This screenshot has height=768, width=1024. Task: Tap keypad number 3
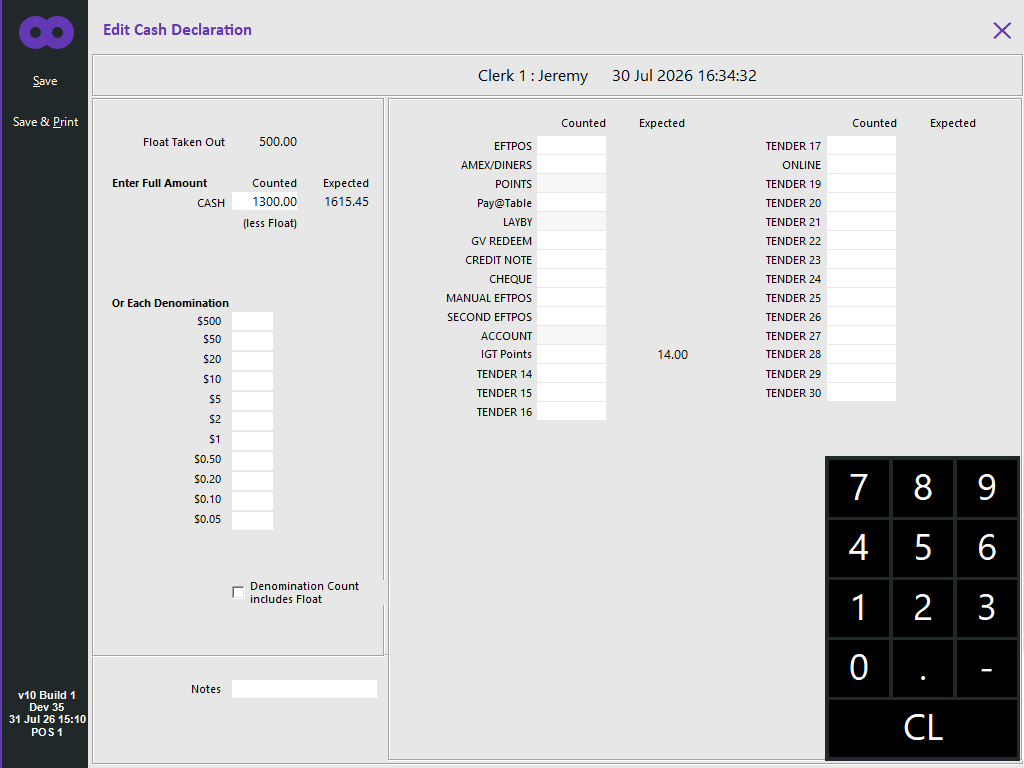coord(987,607)
